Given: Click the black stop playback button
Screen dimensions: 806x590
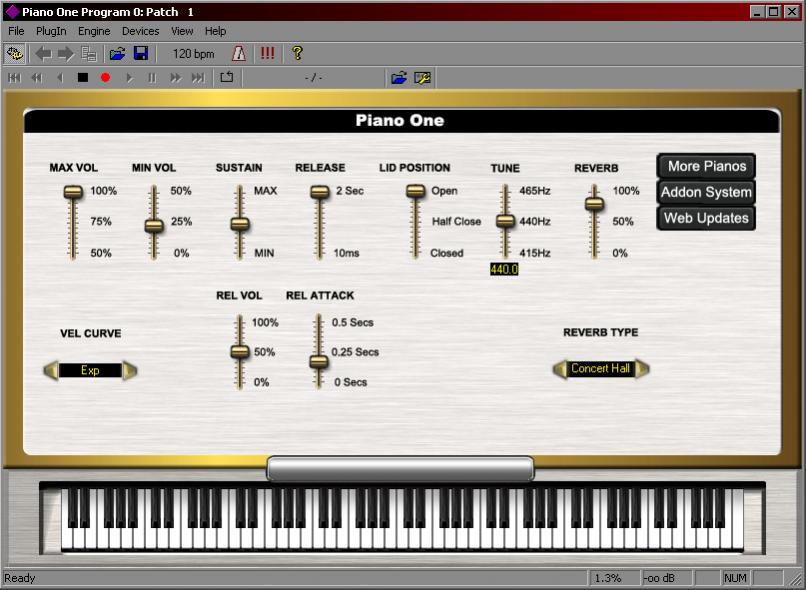Looking at the screenshot, I should 83,78.
